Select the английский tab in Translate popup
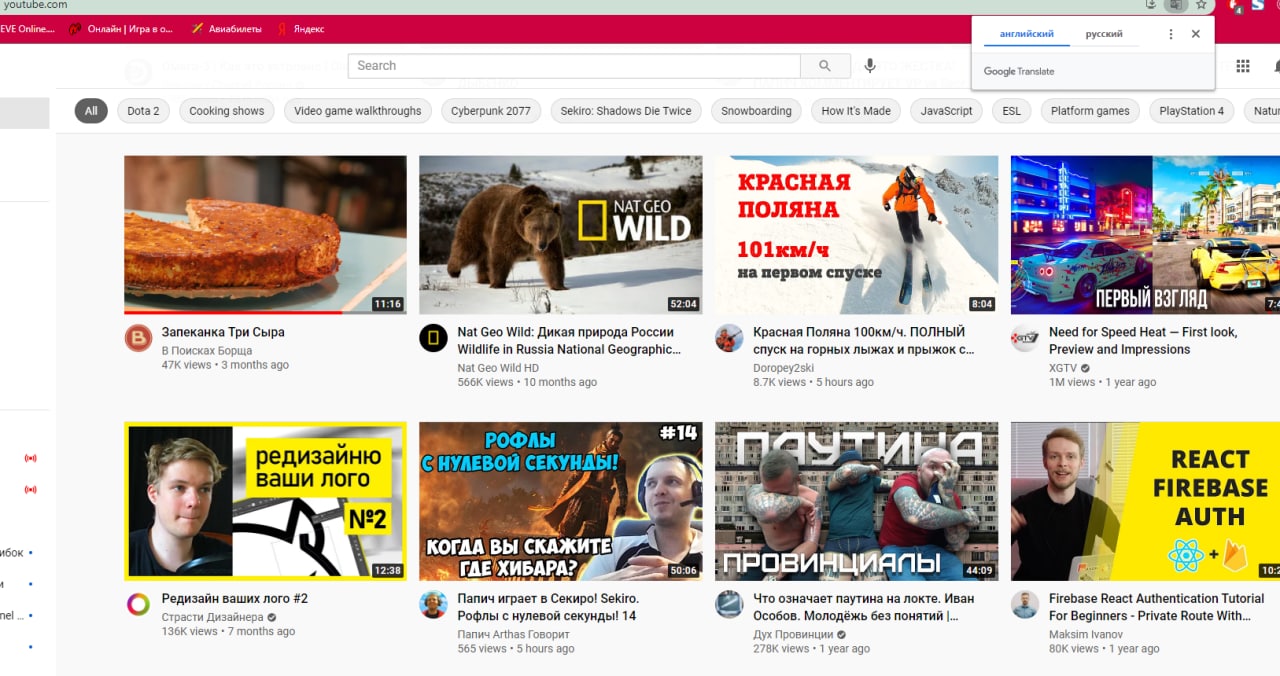The height and width of the screenshot is (676, 1280). (1027, 34)
